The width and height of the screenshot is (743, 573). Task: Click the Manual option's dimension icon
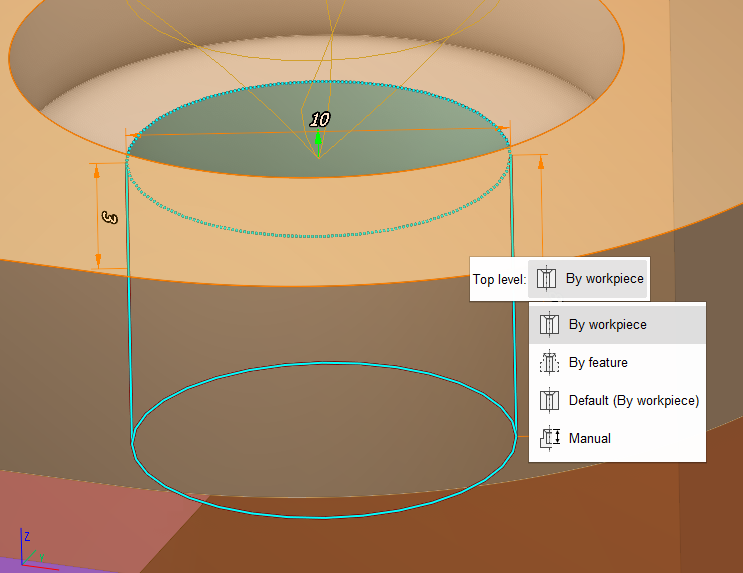pos(548,438)
